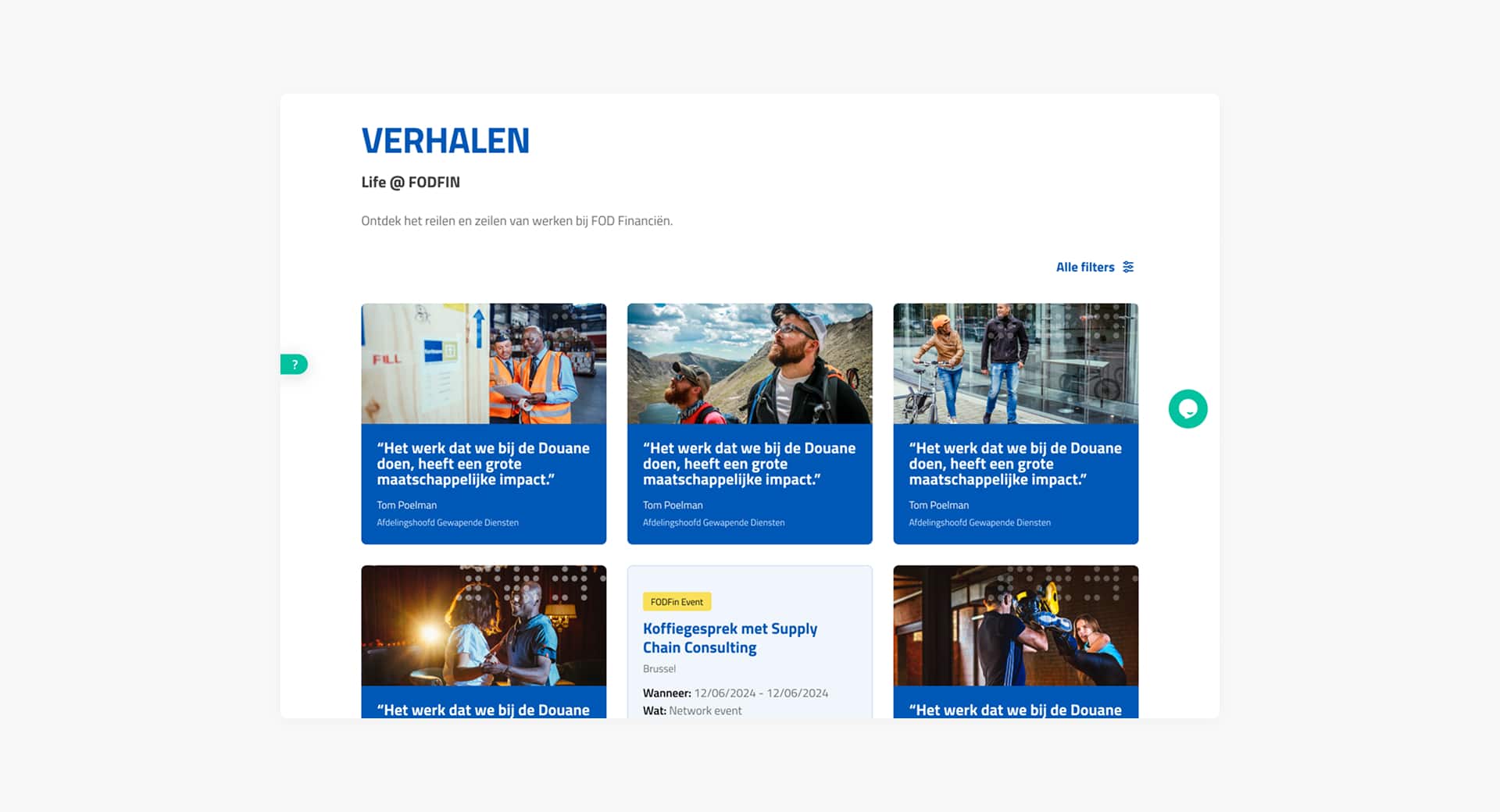
Task: Open Koffiegesprek met Supply Chain Consulting link
Action: point(730,638)
